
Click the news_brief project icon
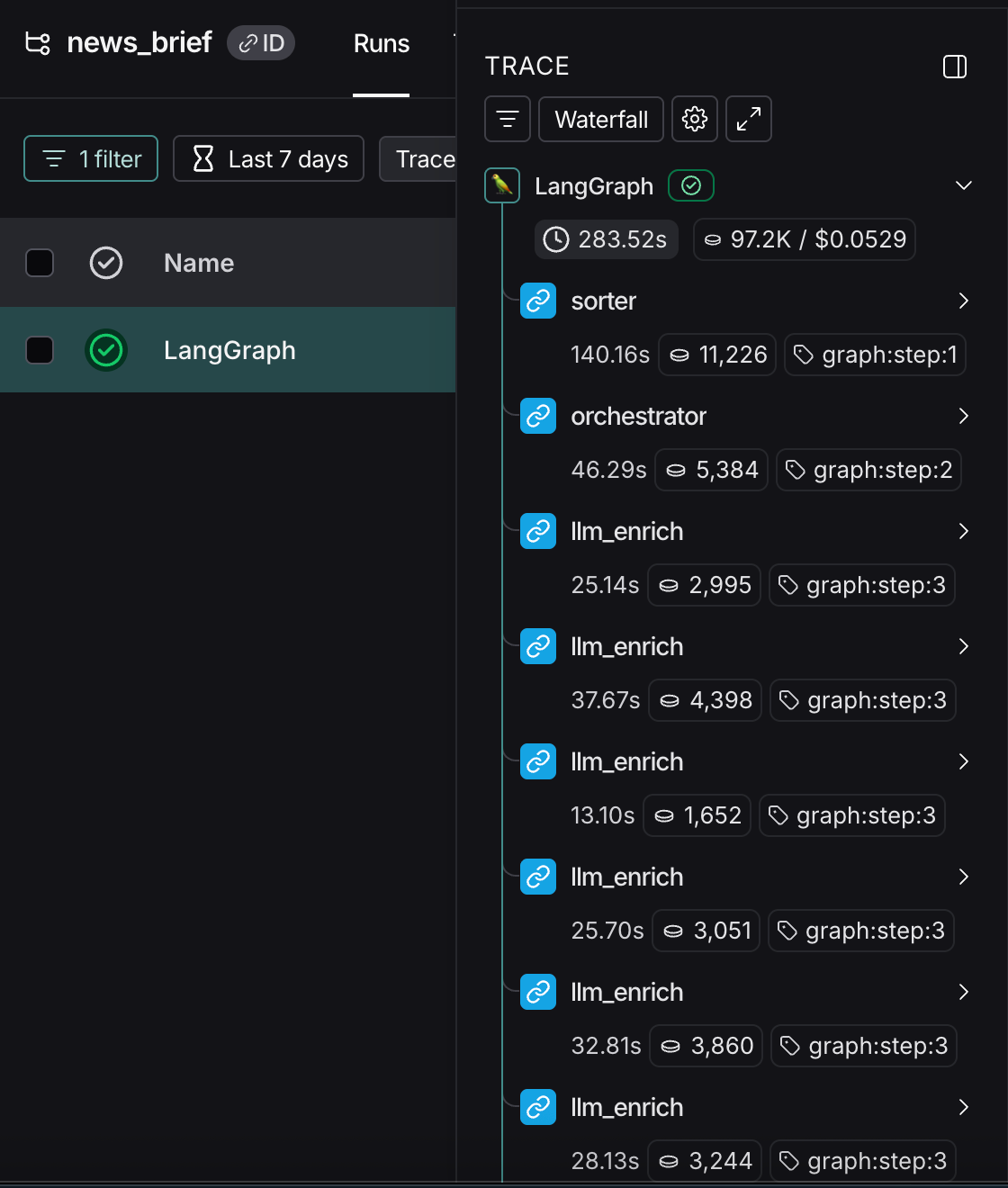click(38, 43)
